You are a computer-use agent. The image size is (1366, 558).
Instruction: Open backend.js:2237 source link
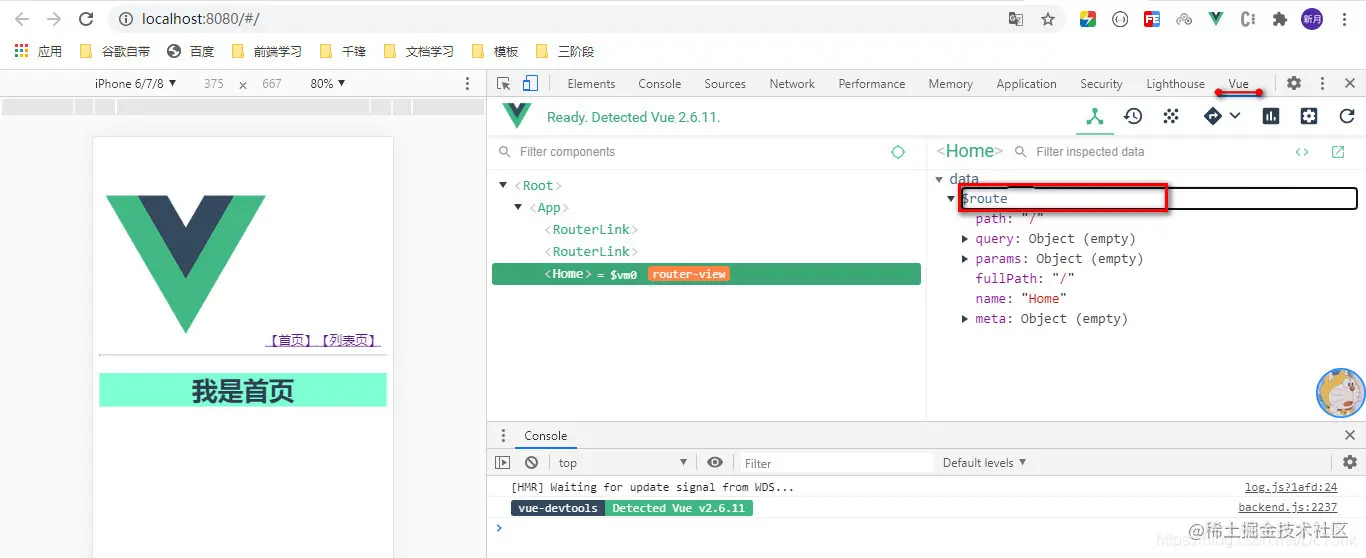coord(1288,508)
